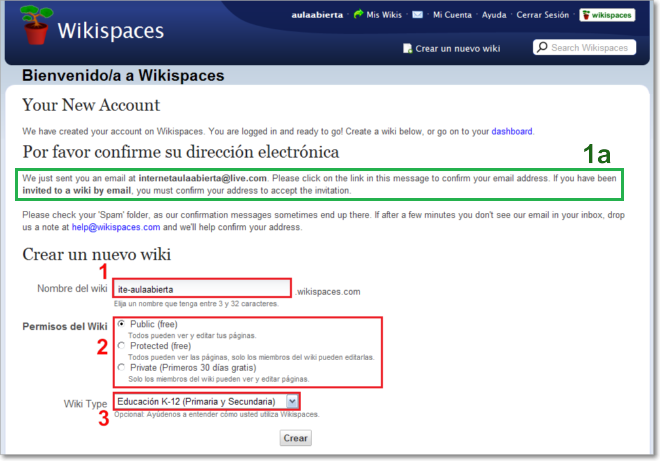Click Crear un nuevo wiki link
This screenshot has width=660, height=461.
[x=458, y=48]
